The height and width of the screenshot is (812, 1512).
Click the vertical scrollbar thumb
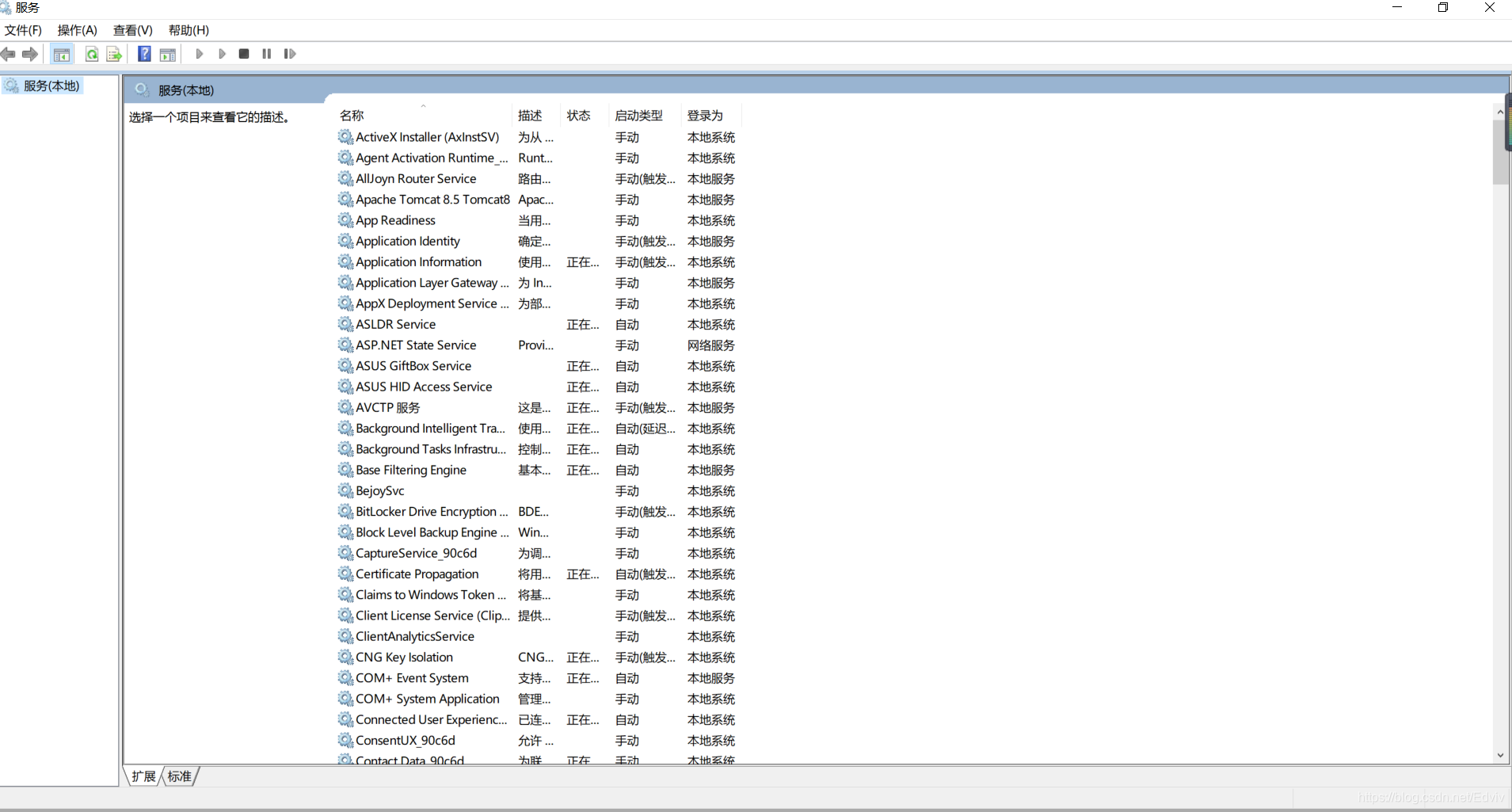point(1500,152)
